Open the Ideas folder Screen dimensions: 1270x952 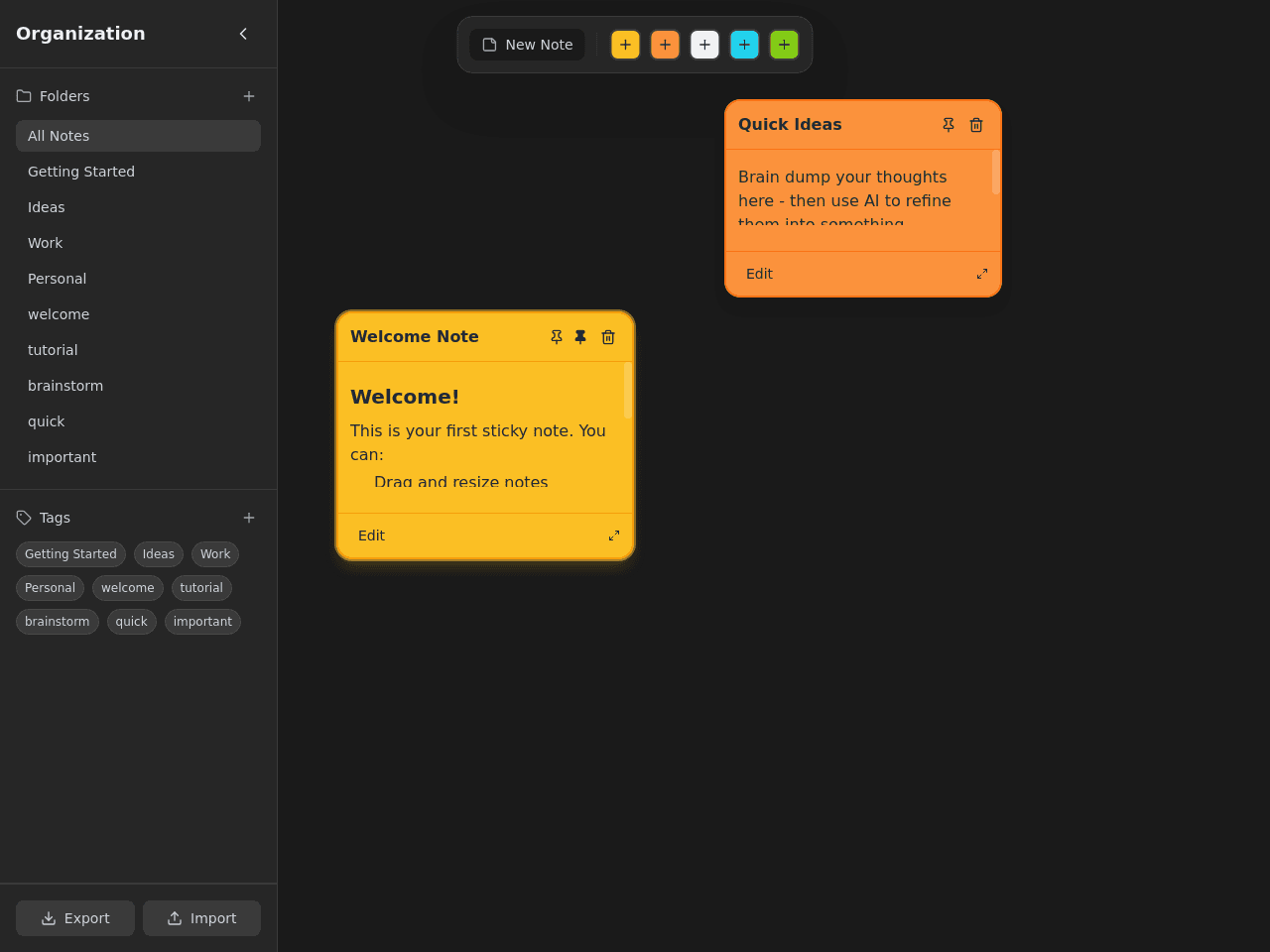[138, 207]
